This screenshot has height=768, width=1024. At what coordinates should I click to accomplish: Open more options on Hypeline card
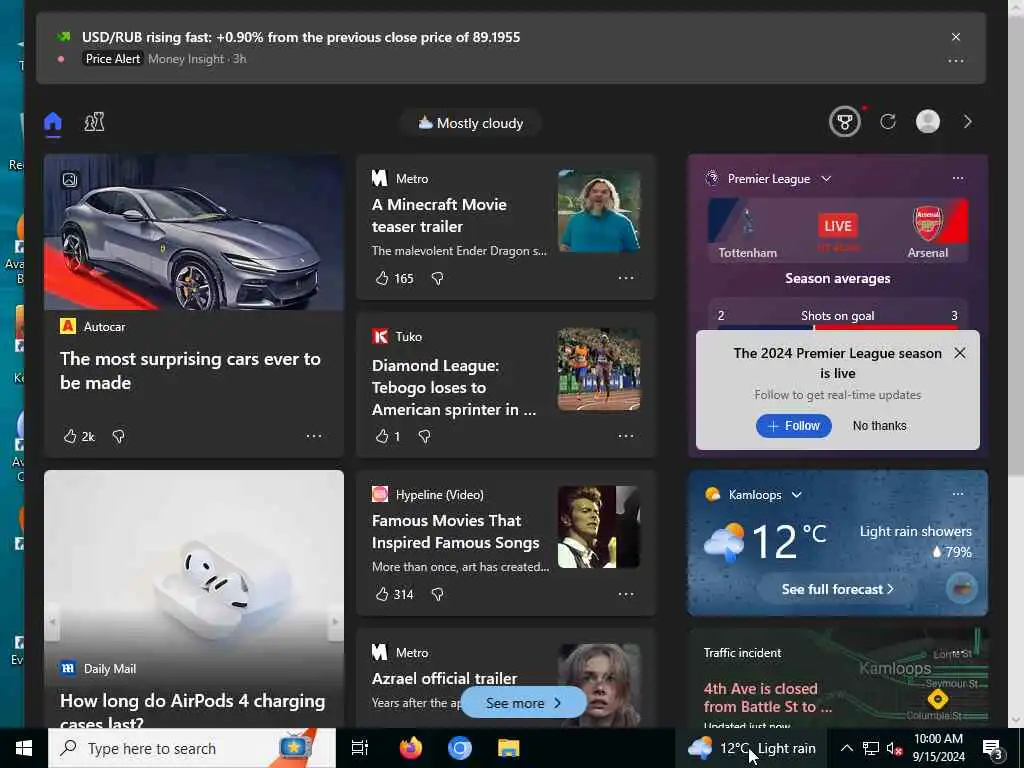[626, 594]
